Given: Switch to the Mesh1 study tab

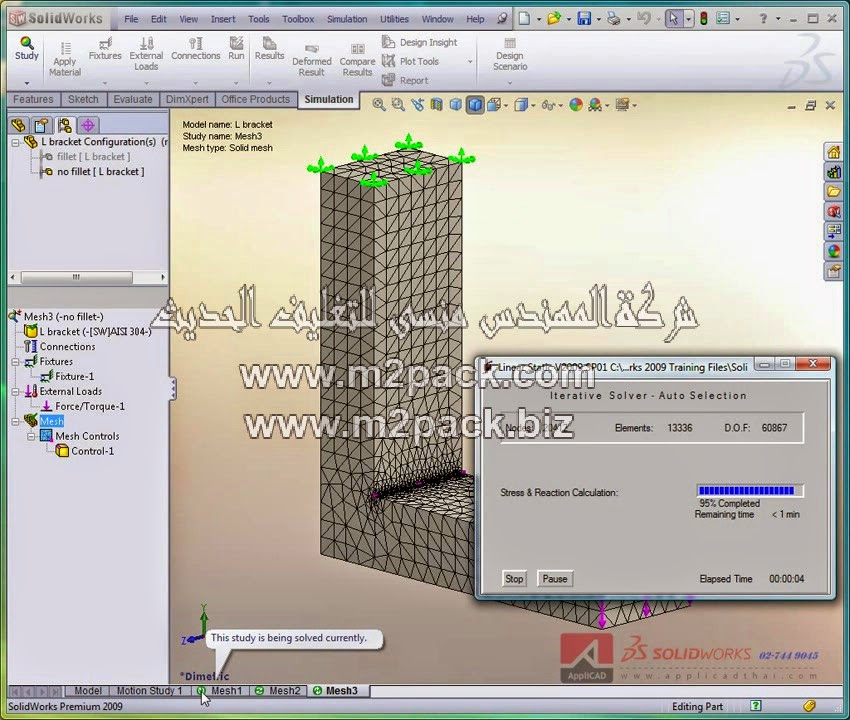Looking at the screenshot, I should [x=220, y=691].
